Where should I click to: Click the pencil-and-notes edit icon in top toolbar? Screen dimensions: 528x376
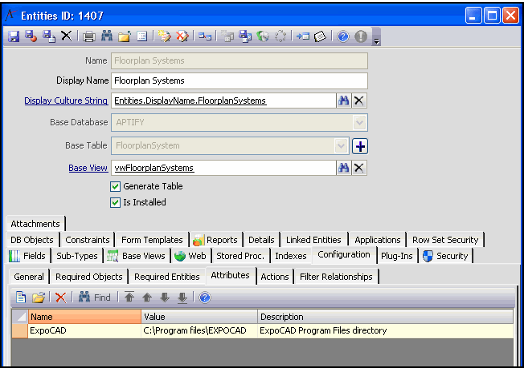coord(165,36)
